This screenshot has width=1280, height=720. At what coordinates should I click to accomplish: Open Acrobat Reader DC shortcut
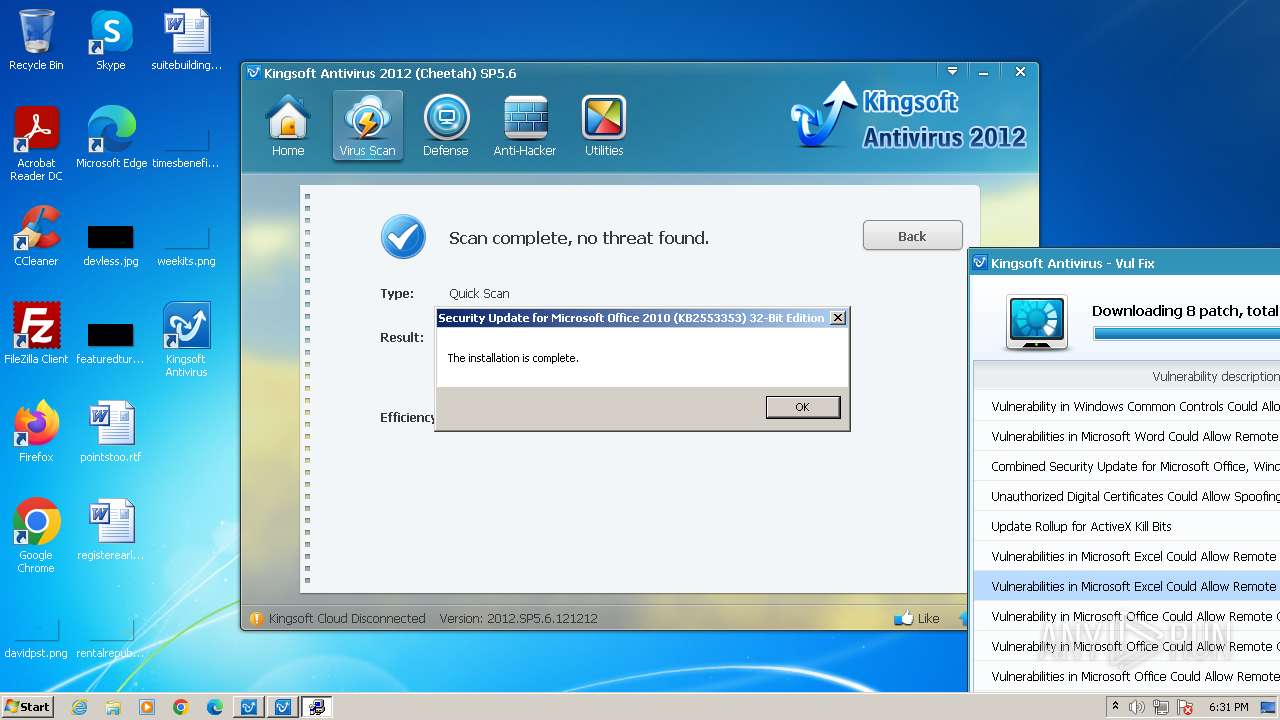36,144
